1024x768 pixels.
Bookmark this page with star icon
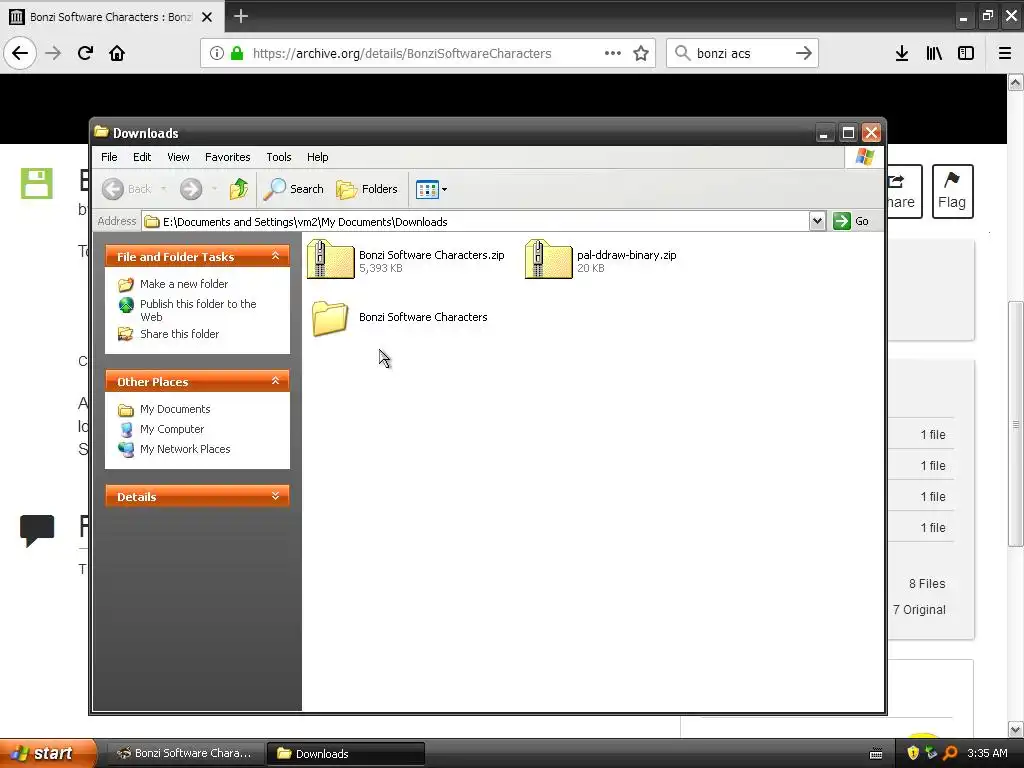pyautogui.click(x=641, y=53)
